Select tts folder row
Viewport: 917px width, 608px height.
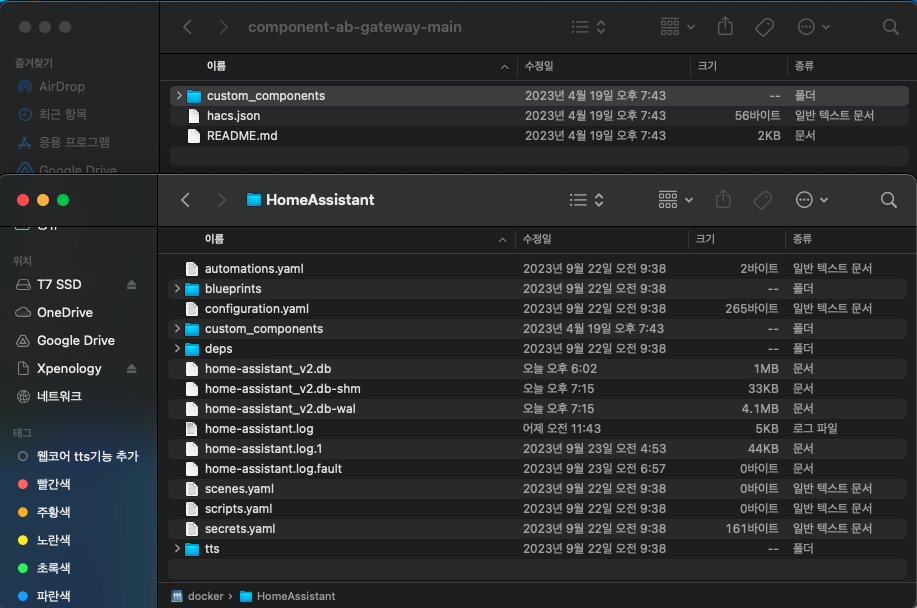point(536,548)
